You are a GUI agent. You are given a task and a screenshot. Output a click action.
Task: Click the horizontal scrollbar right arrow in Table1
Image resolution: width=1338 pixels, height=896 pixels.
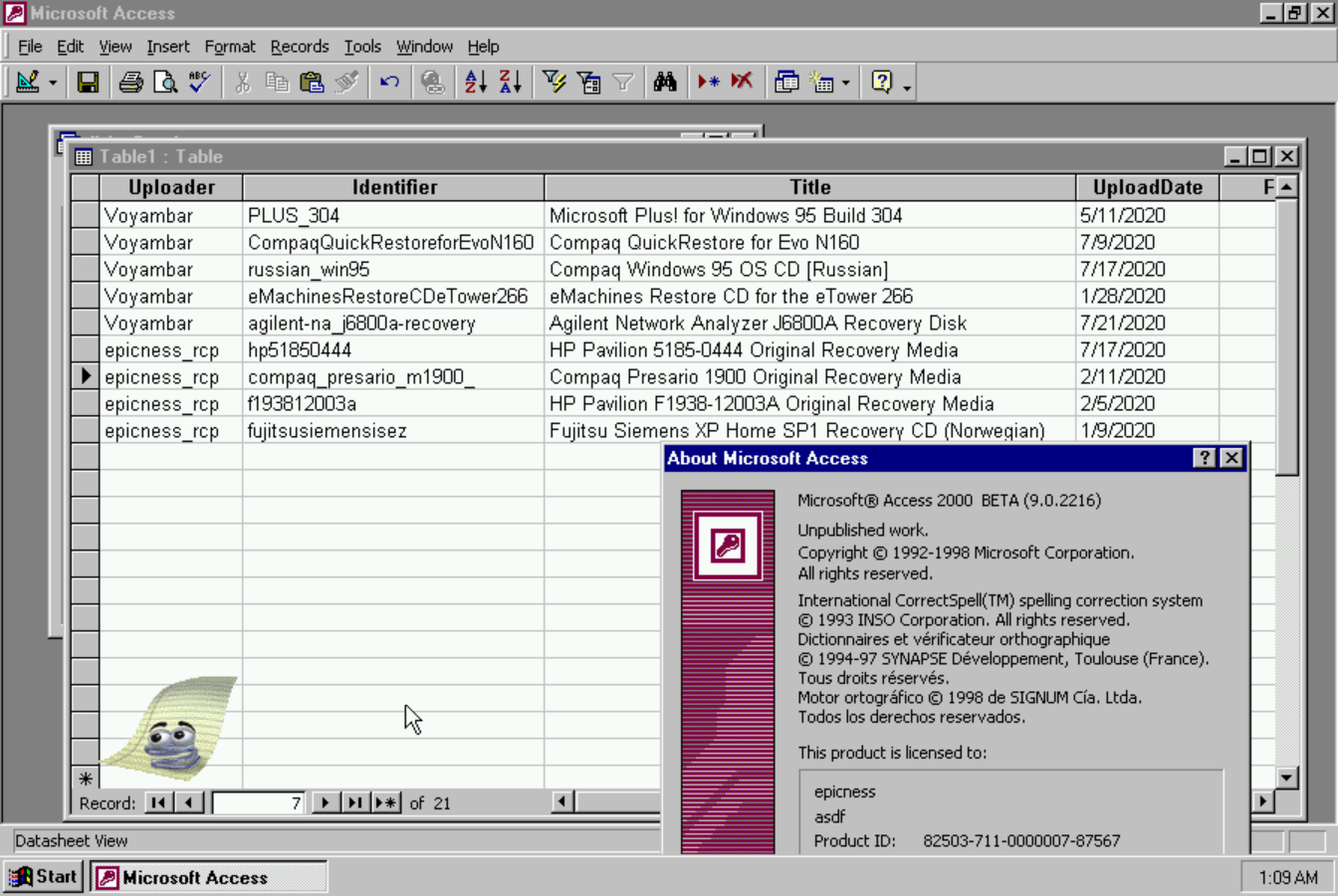tap(1263, 801)
